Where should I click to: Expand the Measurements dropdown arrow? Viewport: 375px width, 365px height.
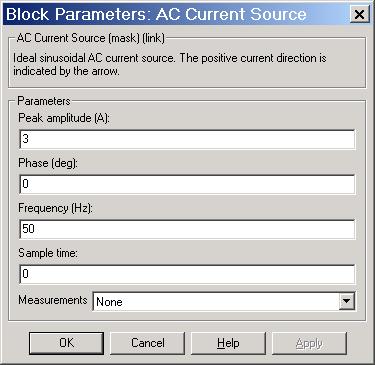(347, 301)
